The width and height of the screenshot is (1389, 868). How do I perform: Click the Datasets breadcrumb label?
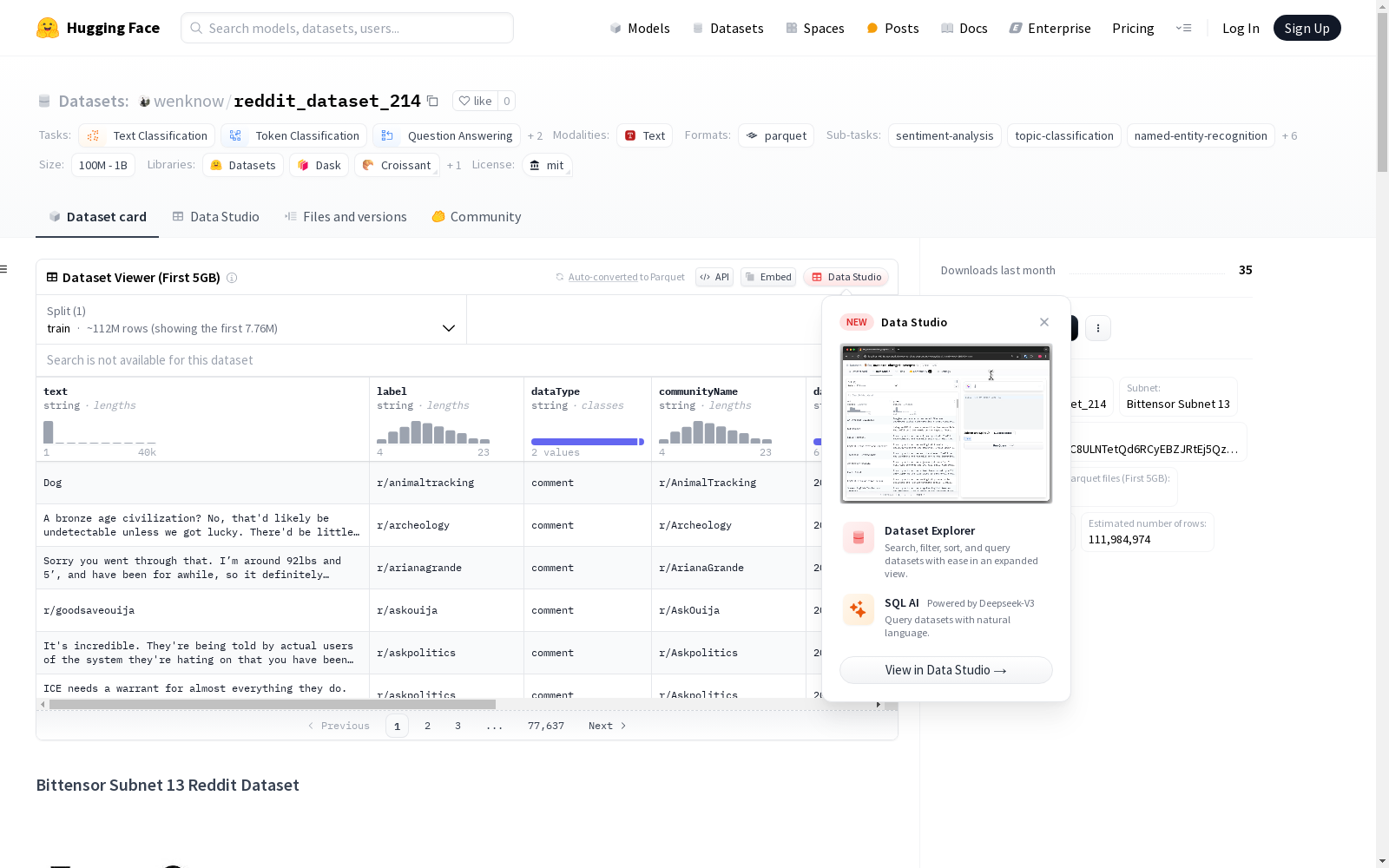94,101
